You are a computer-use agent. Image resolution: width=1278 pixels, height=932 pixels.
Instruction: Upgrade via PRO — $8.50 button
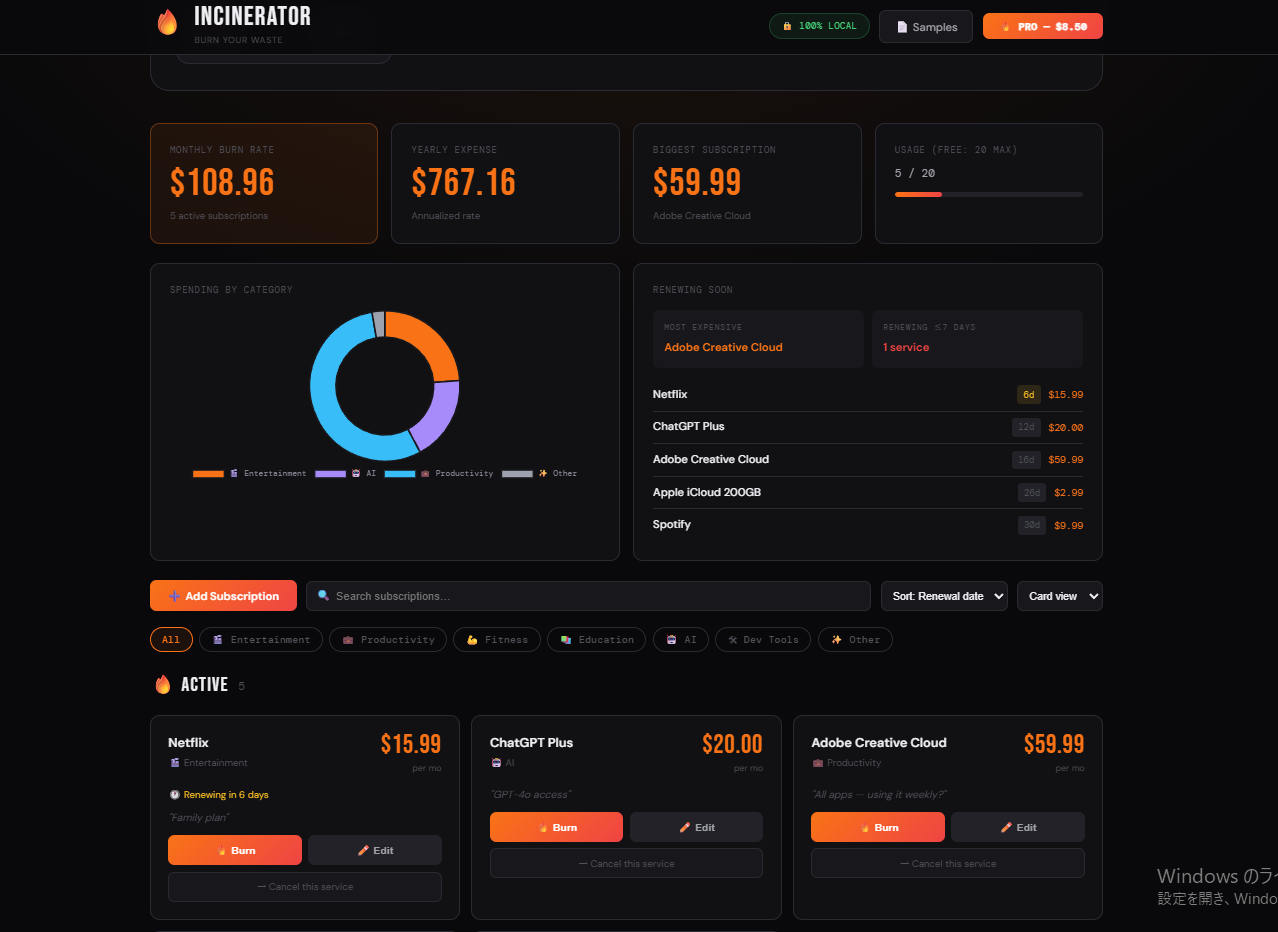(x=1043, y=27)
